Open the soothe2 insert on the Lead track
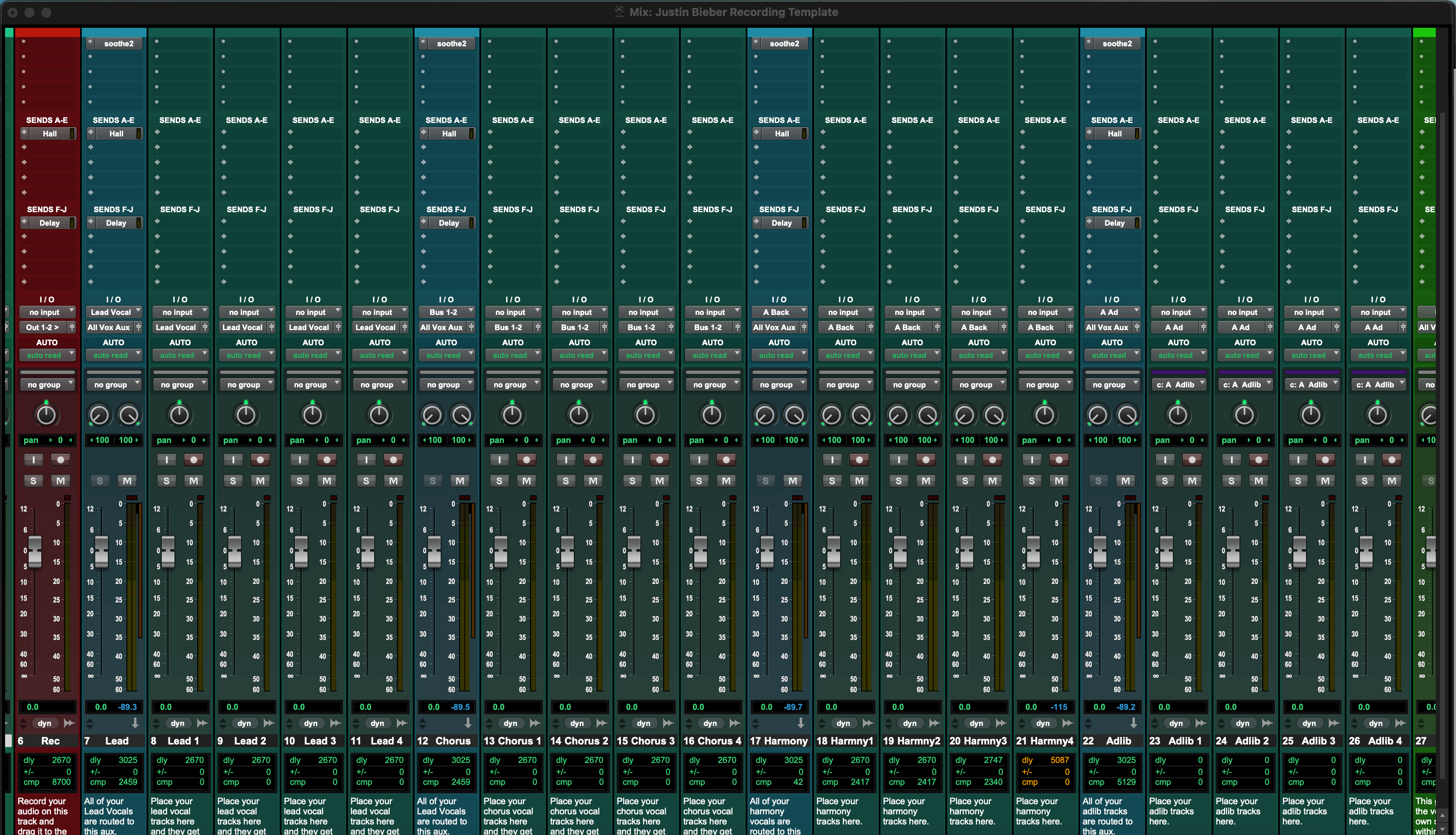Screen dimensions: 1456x835 [114, 43]
